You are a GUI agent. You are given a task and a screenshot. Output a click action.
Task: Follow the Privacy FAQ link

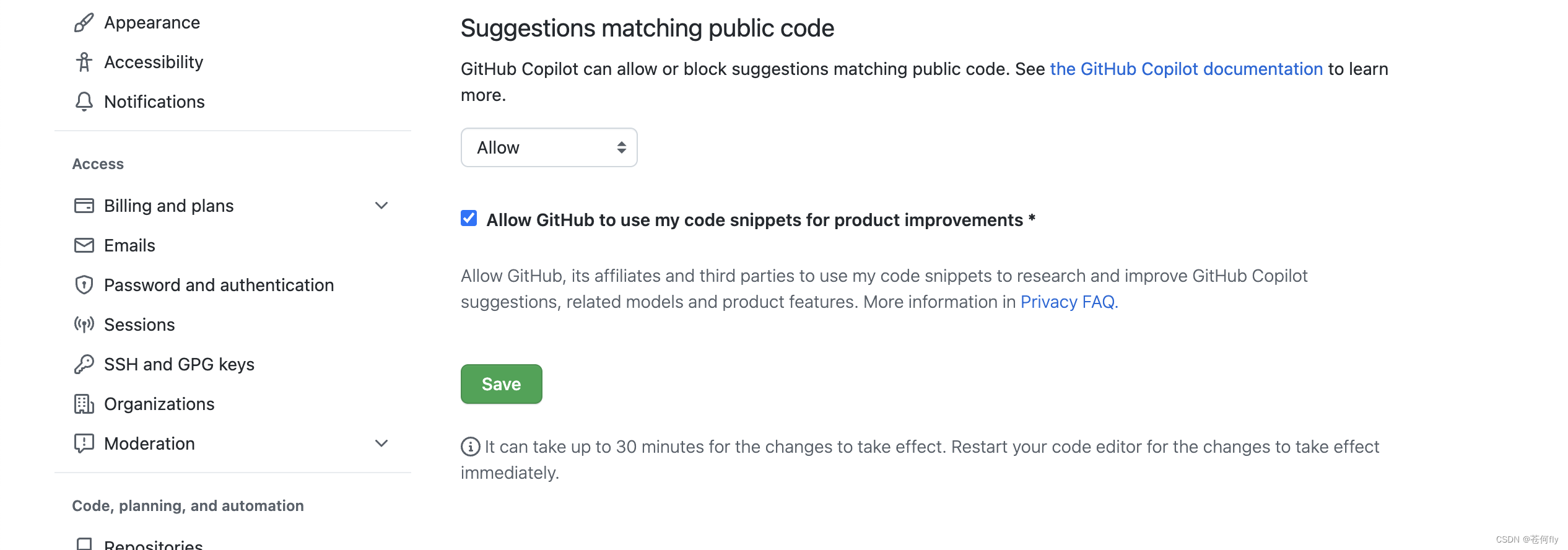coord(1069,302)
